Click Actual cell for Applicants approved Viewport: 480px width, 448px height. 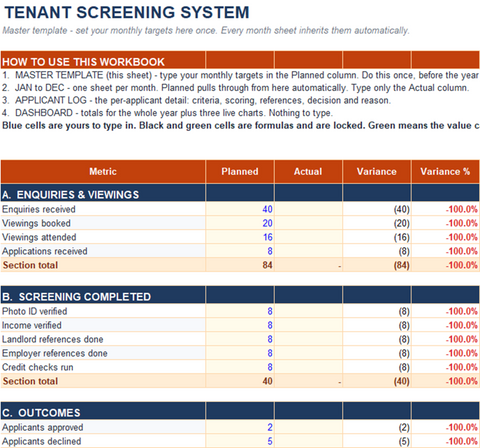pyautogui.click(x=308, y=427)
